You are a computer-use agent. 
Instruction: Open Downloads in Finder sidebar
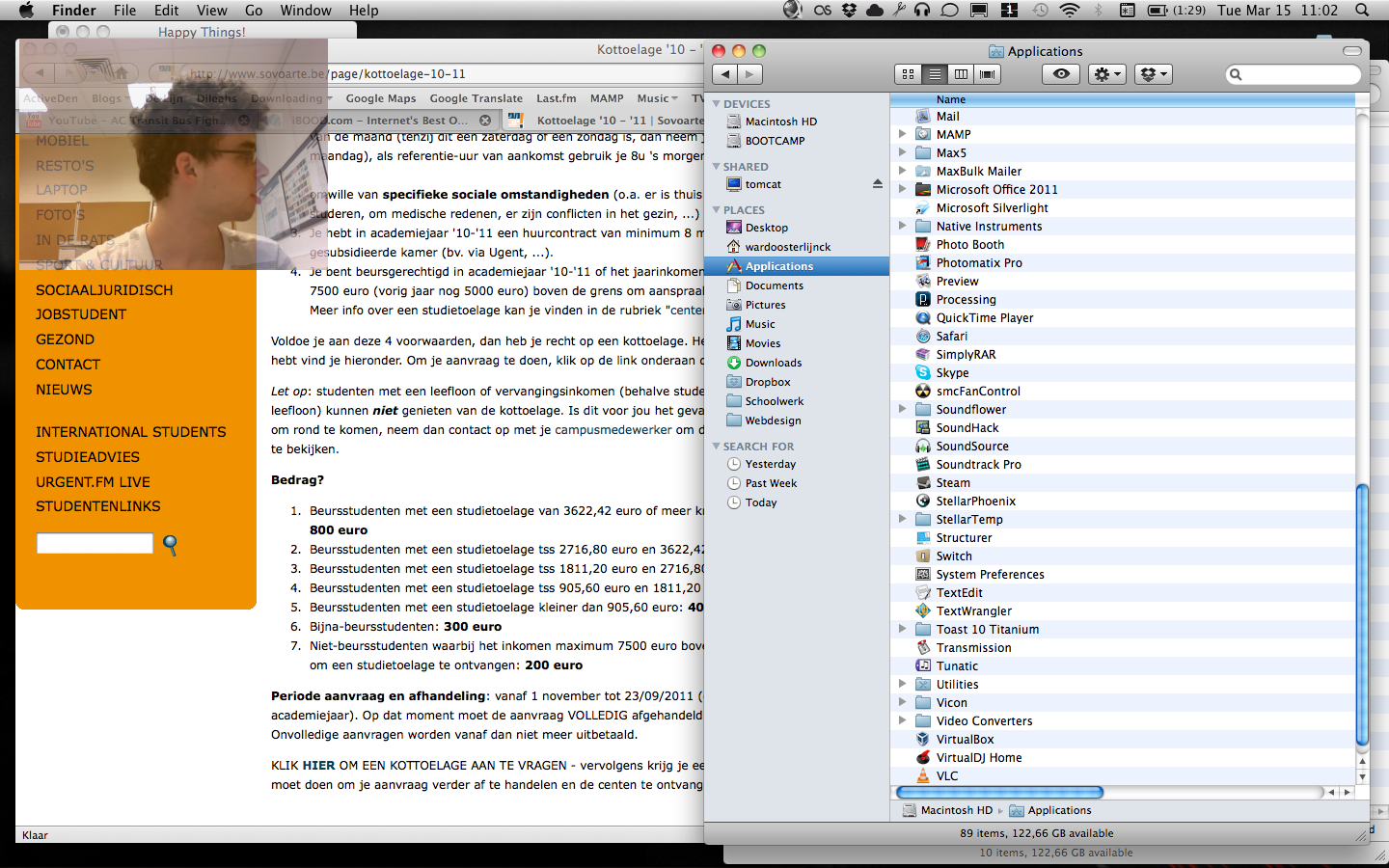pyautogui.click(x=773, y=363)
